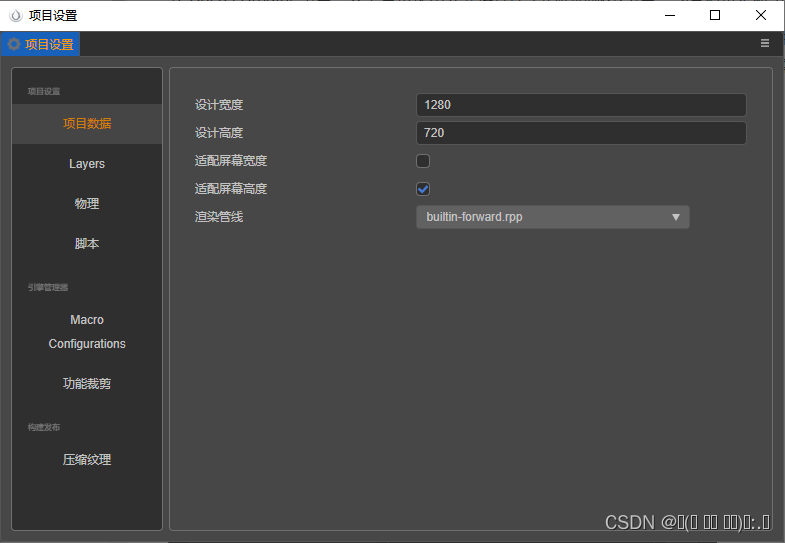Enable the 适配屏幕宽度 checkbox

pos(423,161)
